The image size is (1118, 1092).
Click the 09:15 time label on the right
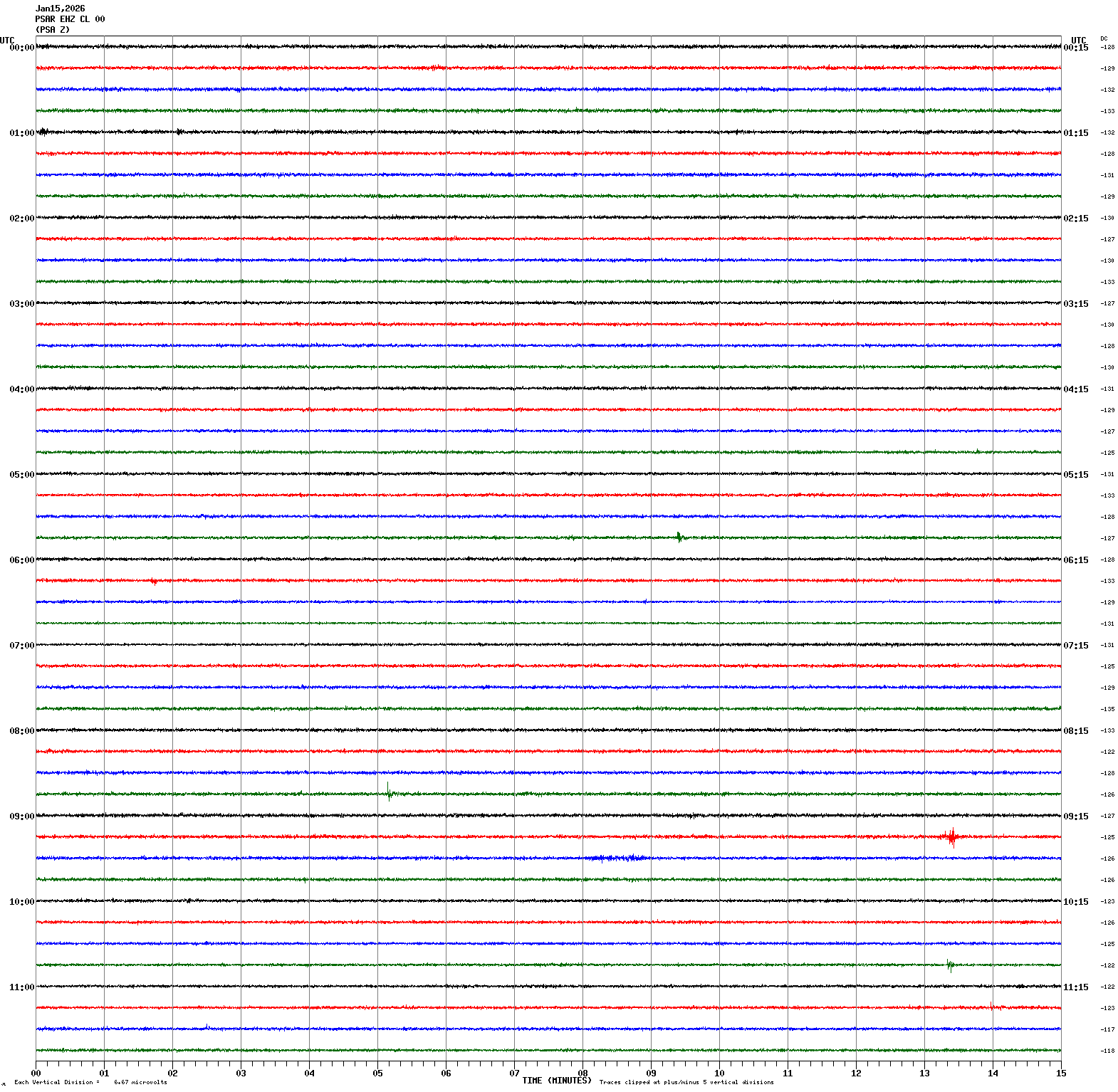pos(1075,817)
